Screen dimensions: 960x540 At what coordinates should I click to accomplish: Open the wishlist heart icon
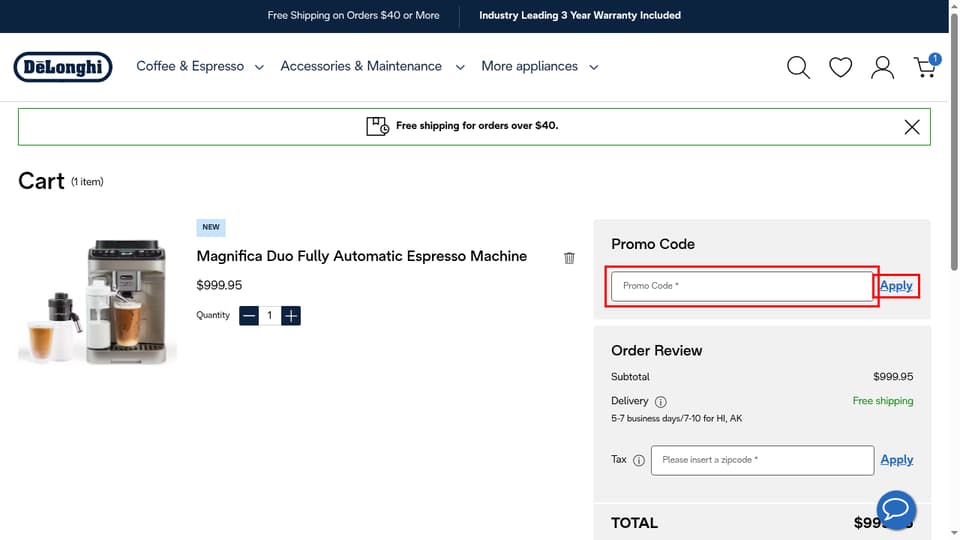[x=840, y=67]
